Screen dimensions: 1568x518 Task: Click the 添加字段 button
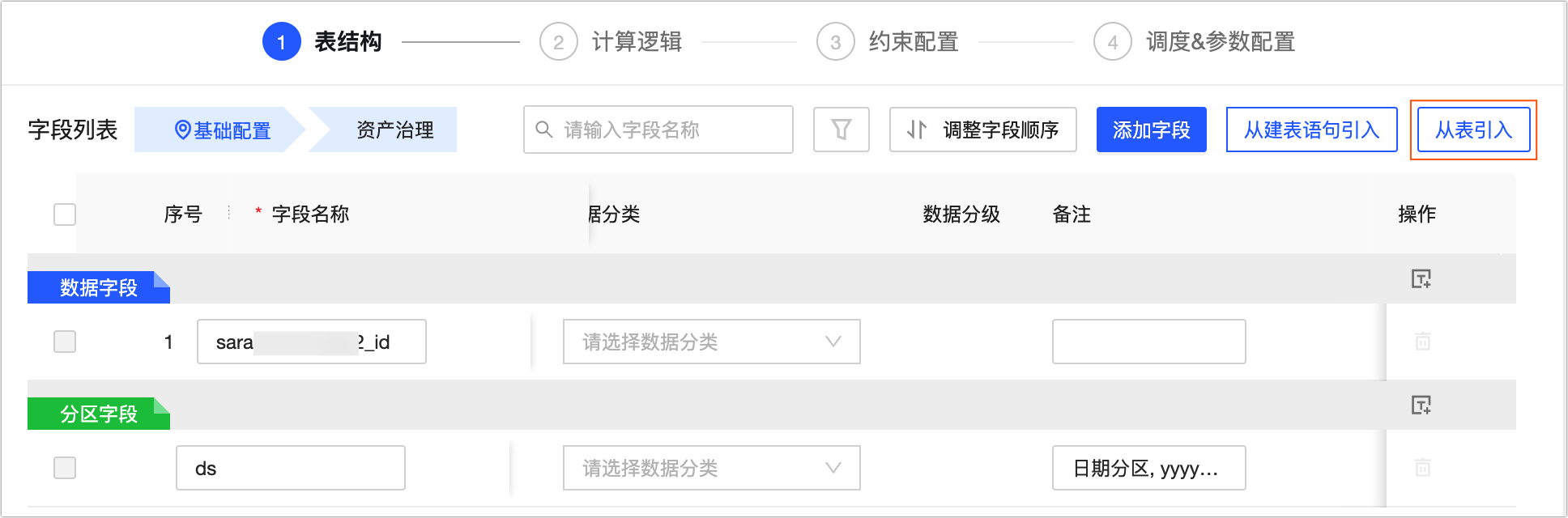click(1151, 129)
